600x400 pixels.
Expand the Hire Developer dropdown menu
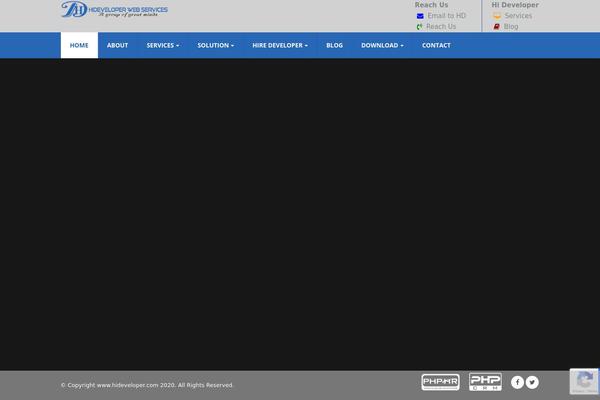tap(280, 45)
